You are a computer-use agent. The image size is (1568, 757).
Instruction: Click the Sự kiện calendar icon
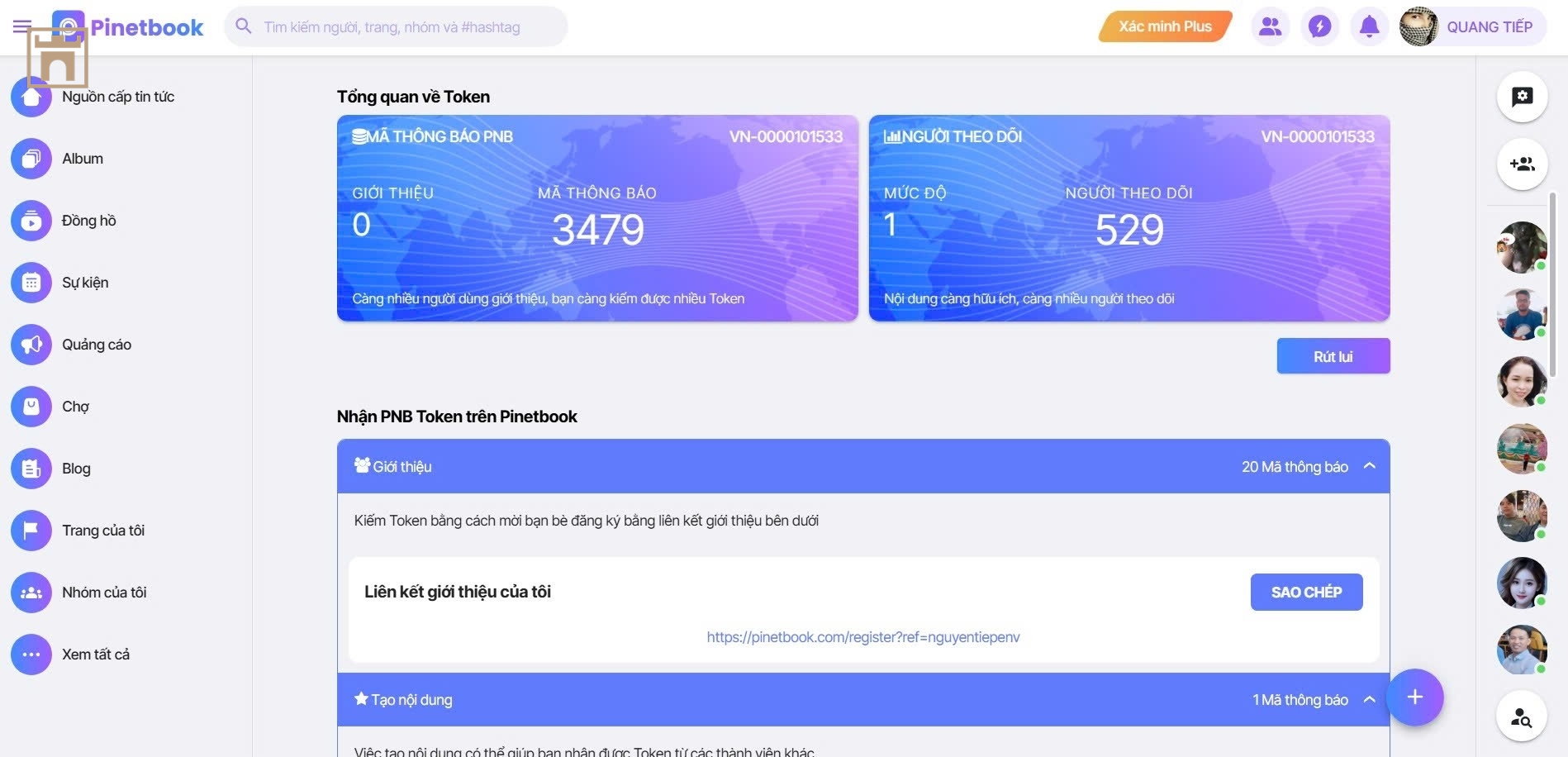(x=31, y=283)
